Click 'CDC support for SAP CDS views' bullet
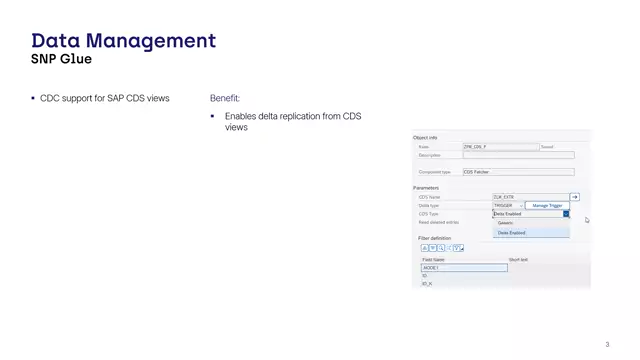 (104, 98)
